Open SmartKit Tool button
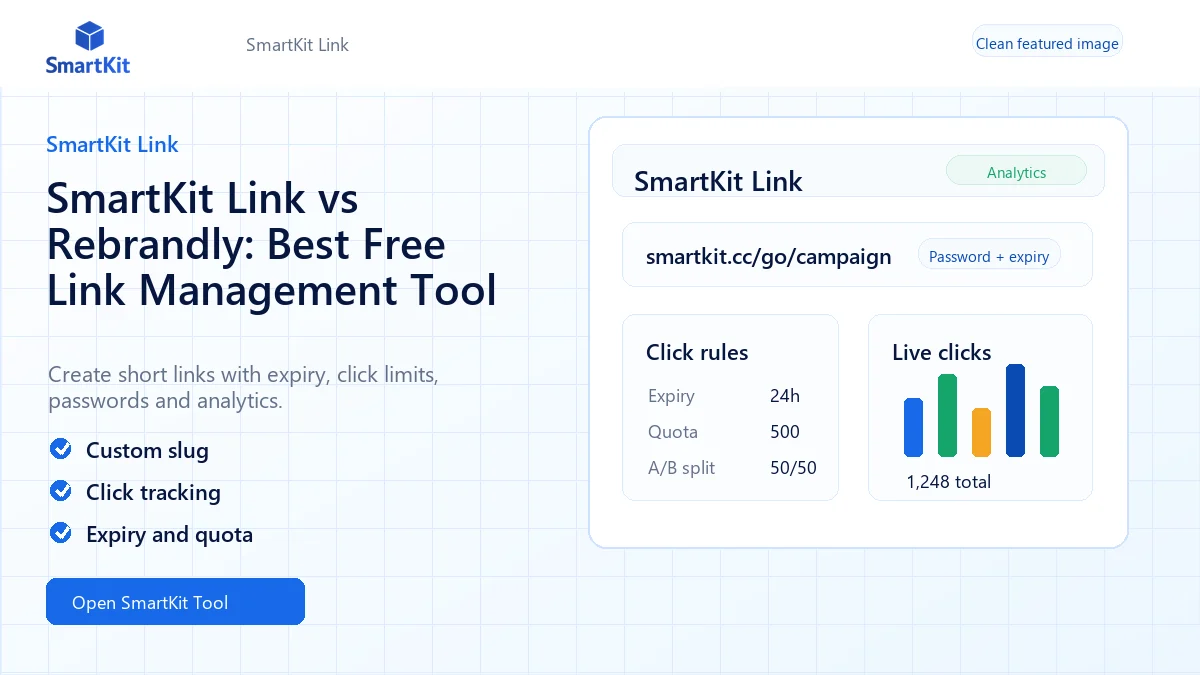This screenshot has width=1200, height=675. pos(175,602)
